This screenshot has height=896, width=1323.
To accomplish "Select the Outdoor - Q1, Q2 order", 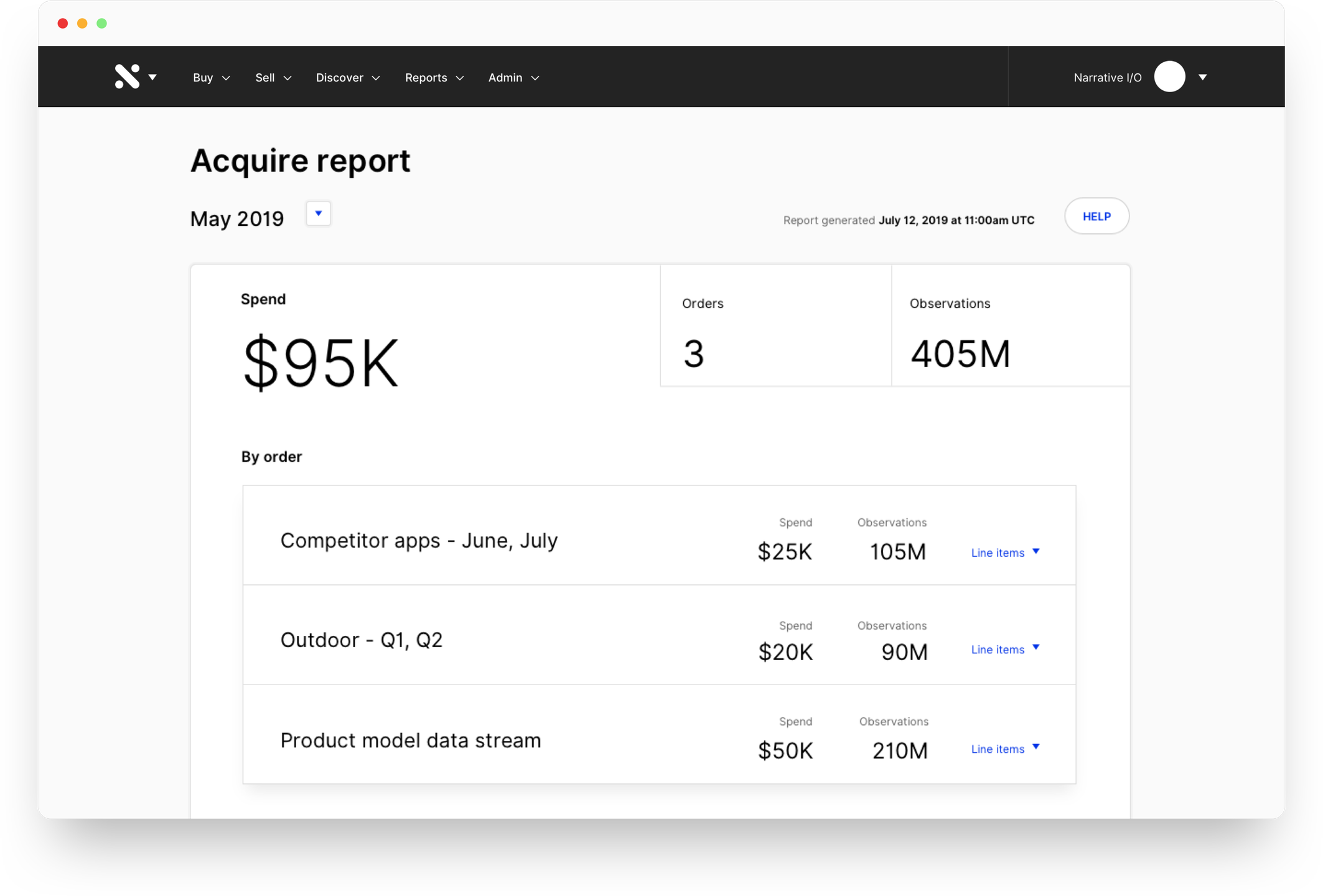I will 361,640.
